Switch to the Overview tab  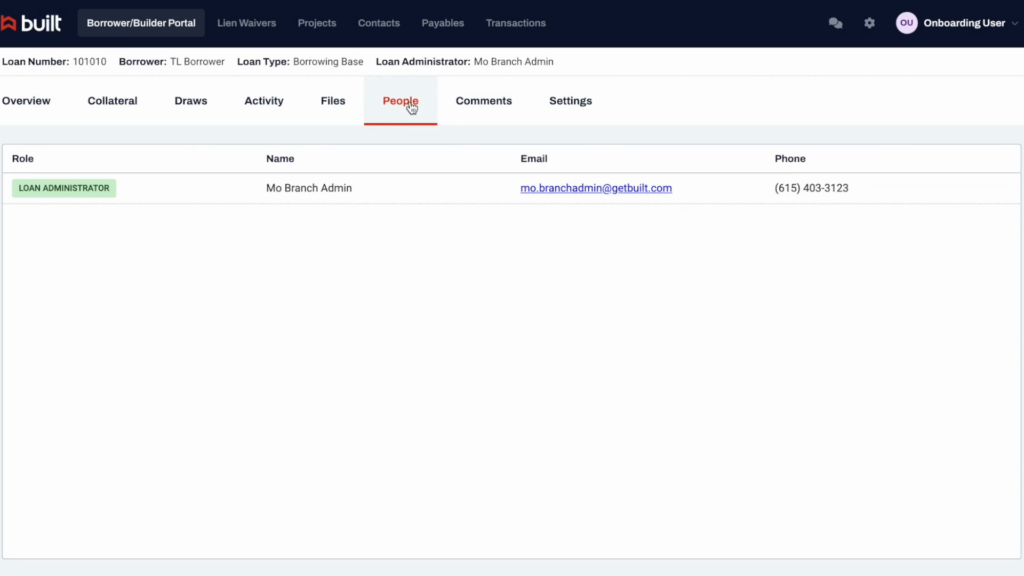pyautogui.click(x=24, y=100)
